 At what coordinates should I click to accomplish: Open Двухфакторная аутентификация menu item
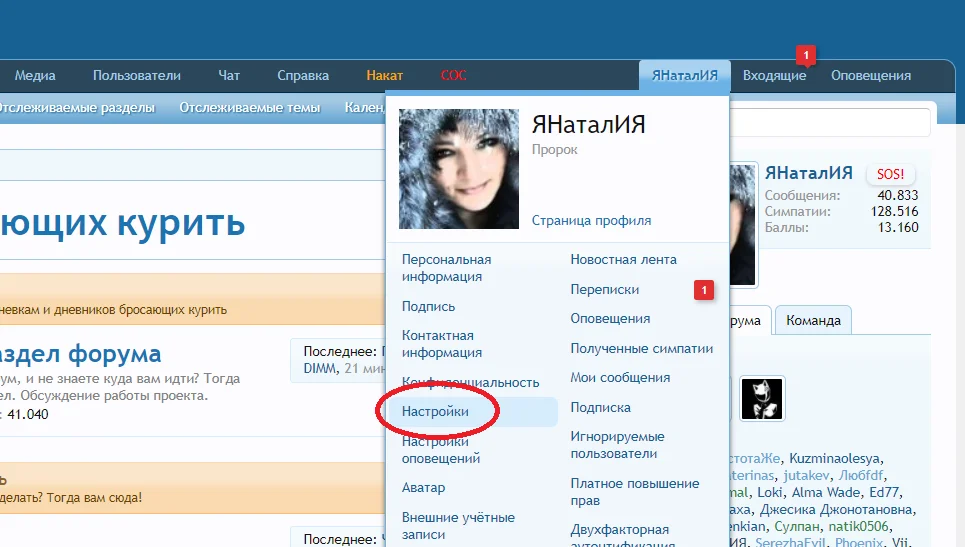pos(622,535)
